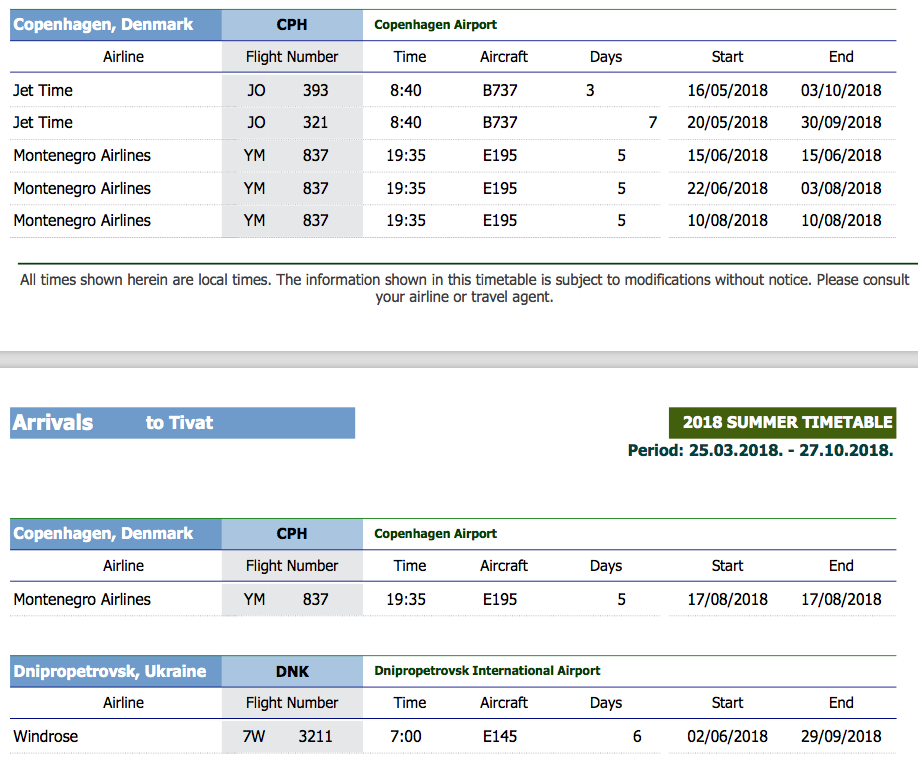Select aircraft "B737" in the JO 321 row
The image size is (918, 776).
(x=500, y=122)
